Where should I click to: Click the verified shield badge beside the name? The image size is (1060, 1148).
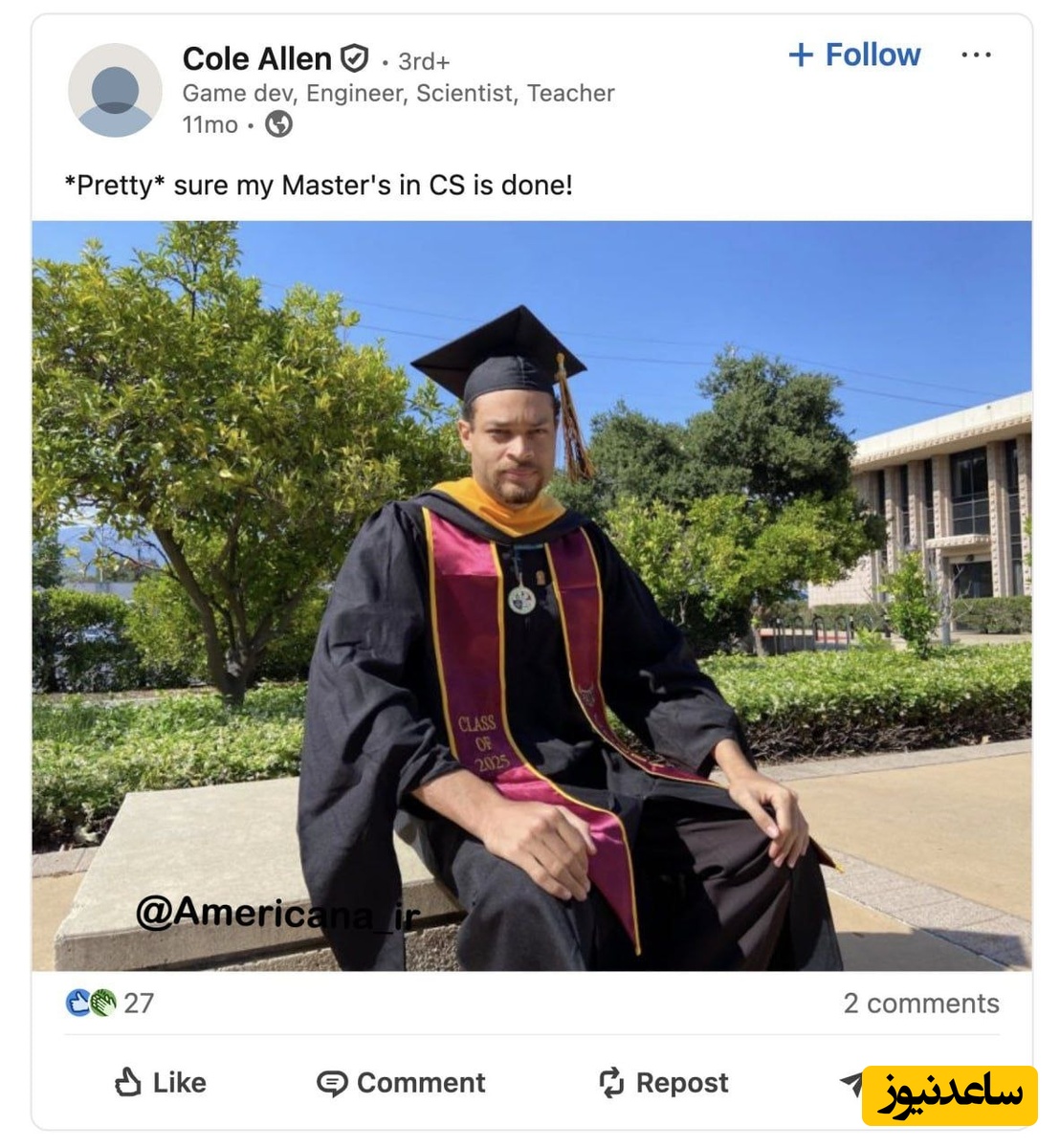pos(355,59)
